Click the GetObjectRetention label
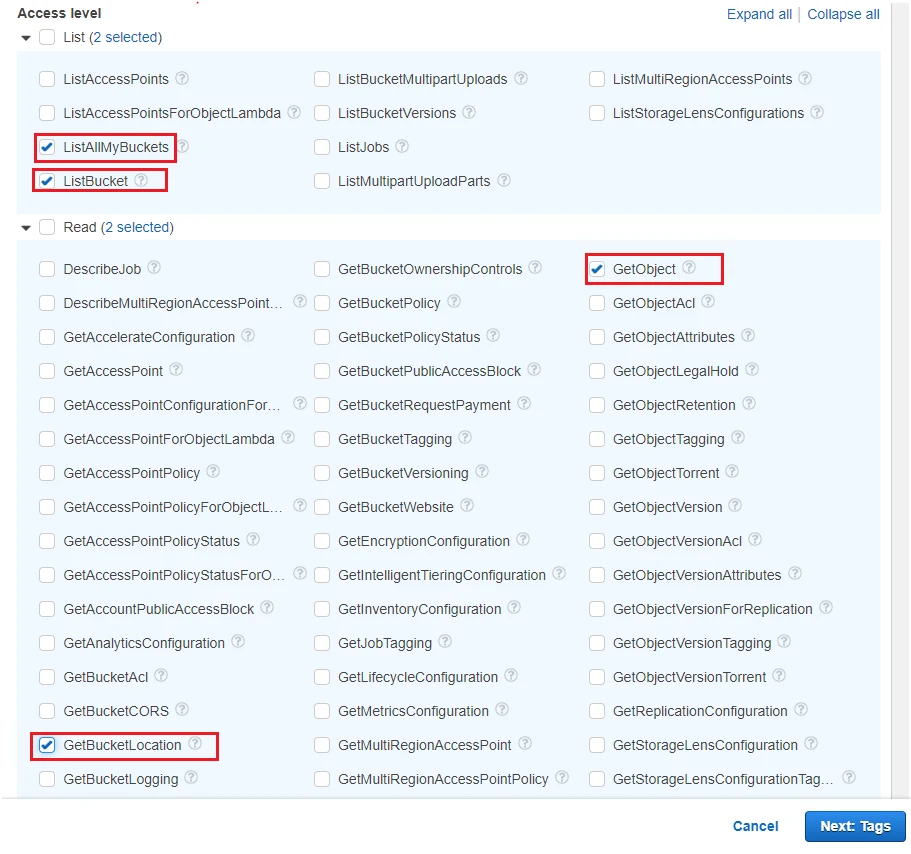 tap(674, 405)
